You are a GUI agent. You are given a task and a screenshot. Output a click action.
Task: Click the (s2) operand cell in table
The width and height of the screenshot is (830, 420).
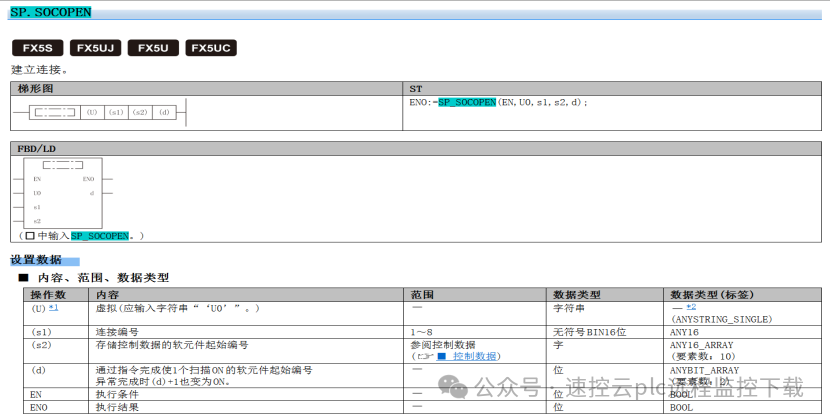(56, 351)
